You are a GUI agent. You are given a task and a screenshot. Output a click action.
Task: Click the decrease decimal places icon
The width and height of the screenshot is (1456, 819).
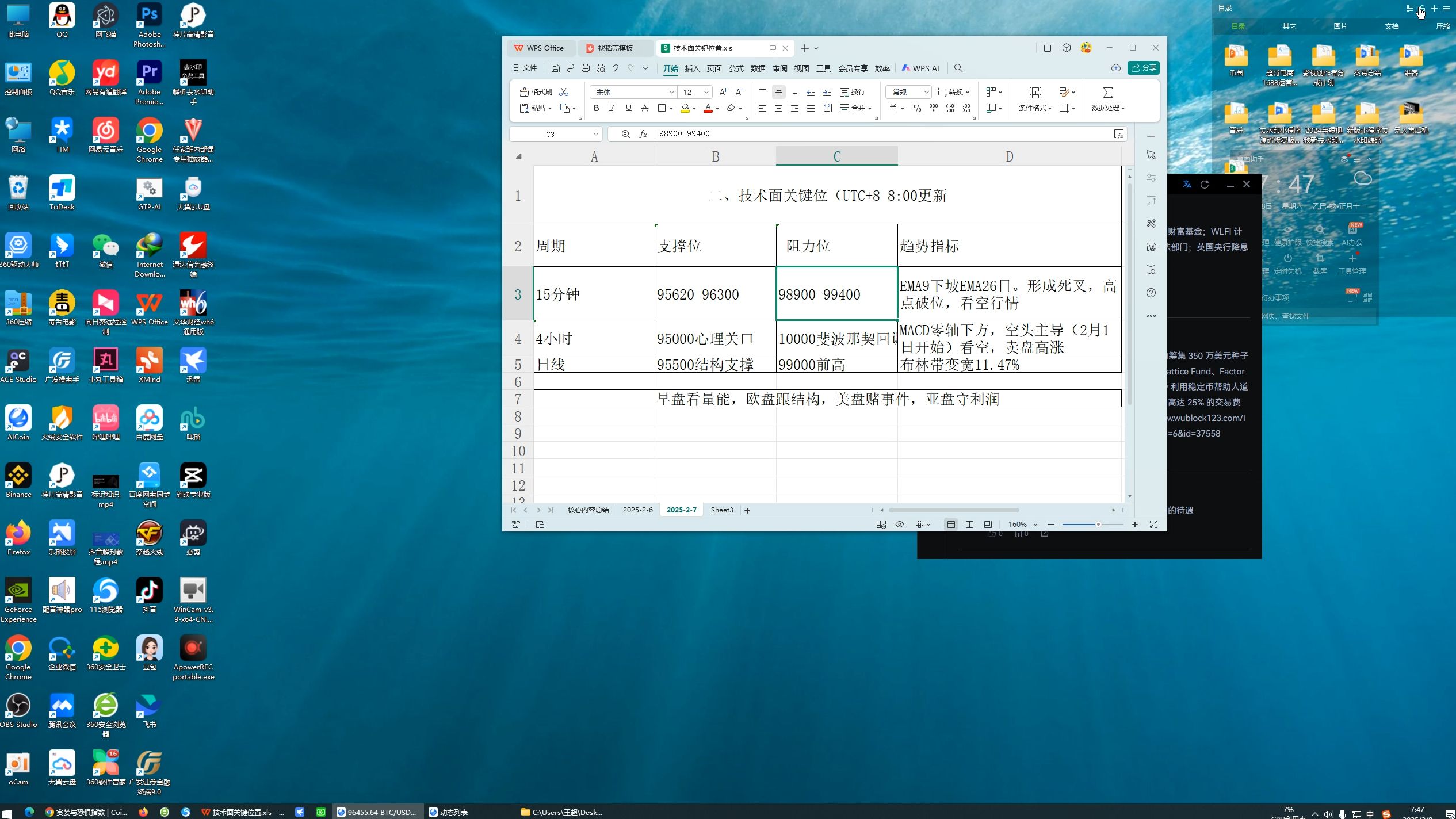pos(966,108)
